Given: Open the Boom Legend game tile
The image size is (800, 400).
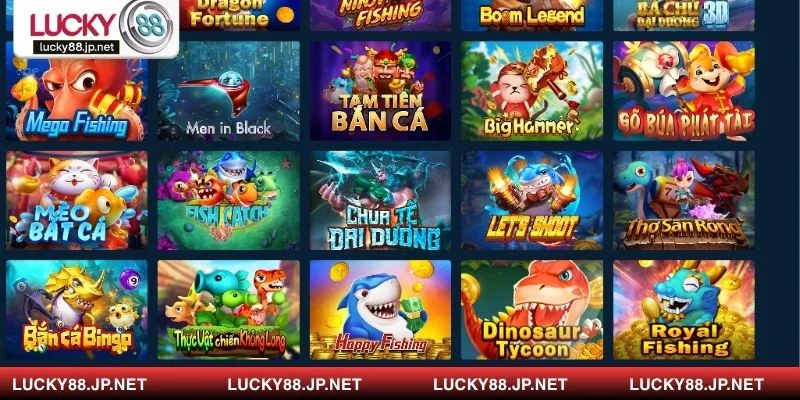Looking at the screenshot, I should coord(532,15).
